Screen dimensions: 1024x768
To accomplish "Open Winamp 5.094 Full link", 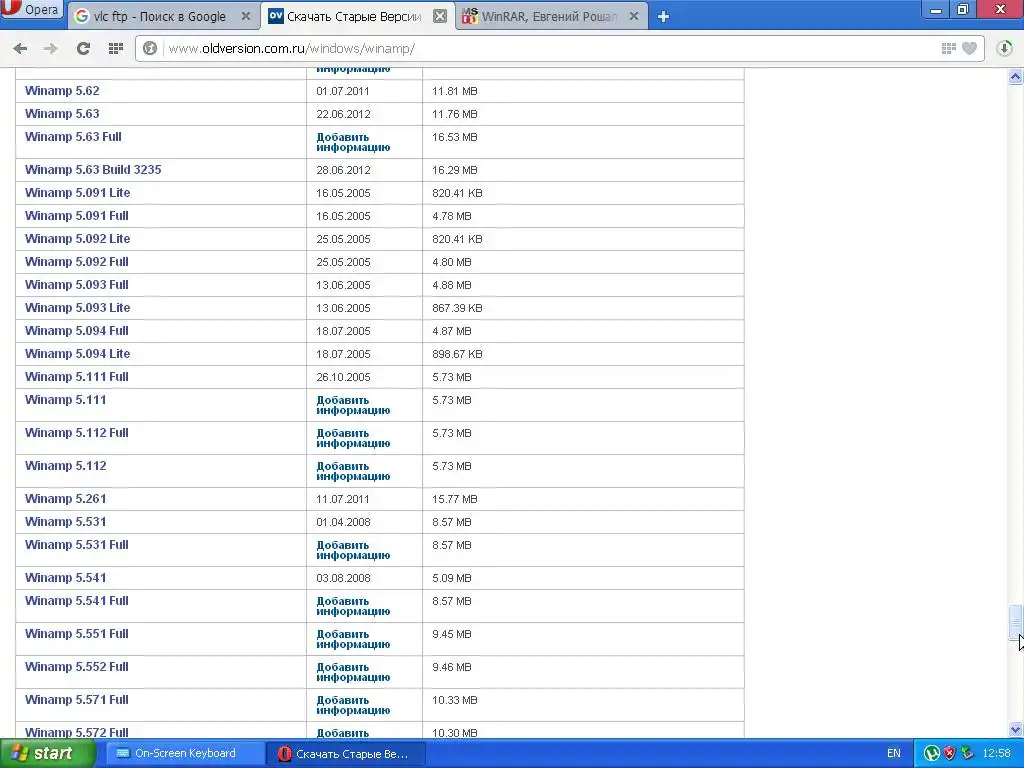I will click(76, 330).
